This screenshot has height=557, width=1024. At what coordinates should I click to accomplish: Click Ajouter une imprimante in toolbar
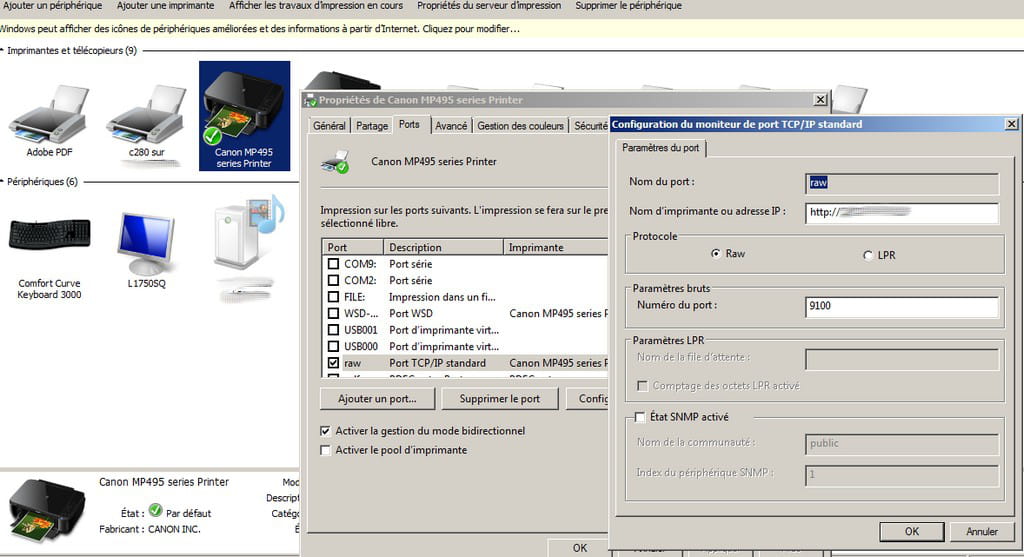coord(165,5)
